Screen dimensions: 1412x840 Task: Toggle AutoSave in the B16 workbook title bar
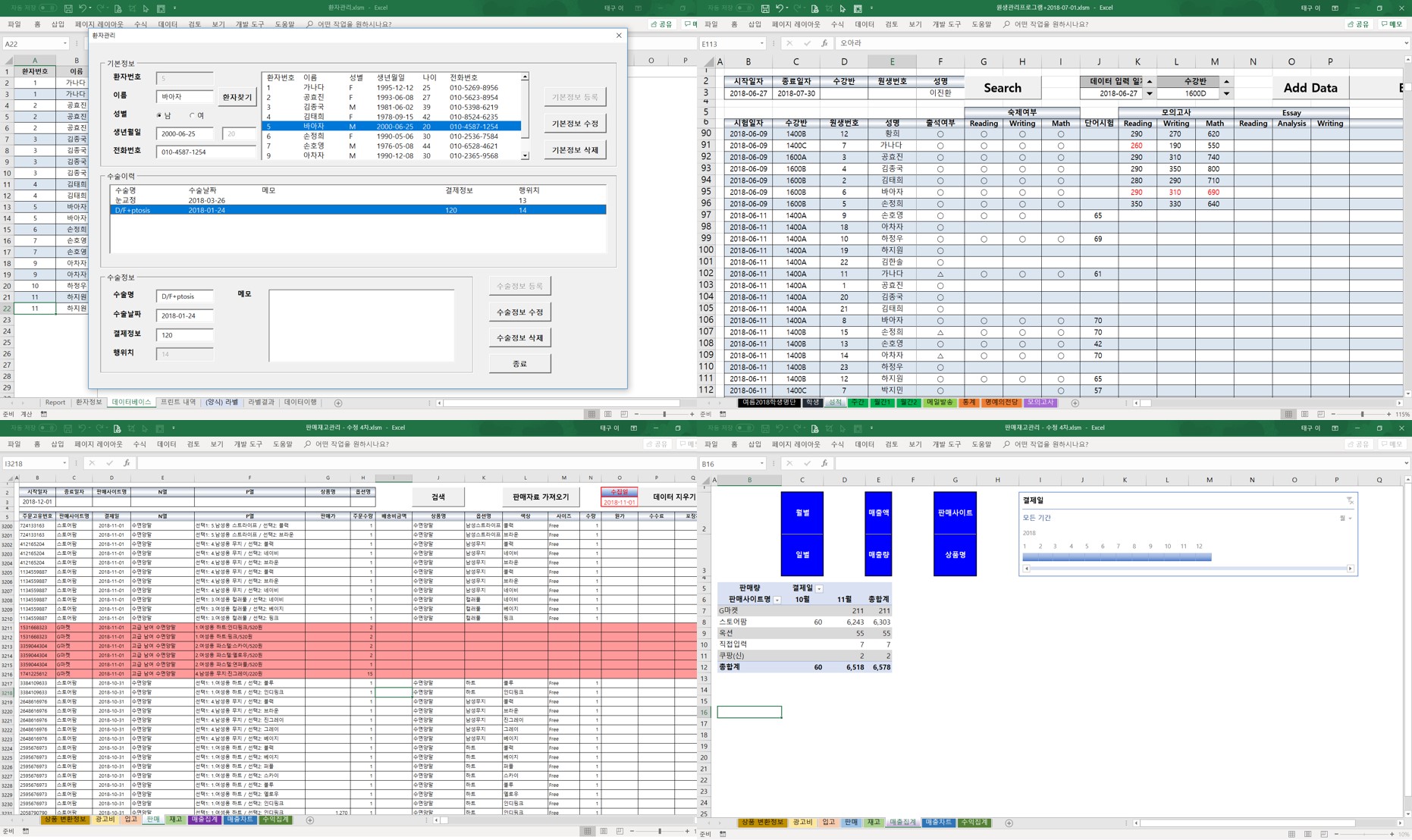745,428
